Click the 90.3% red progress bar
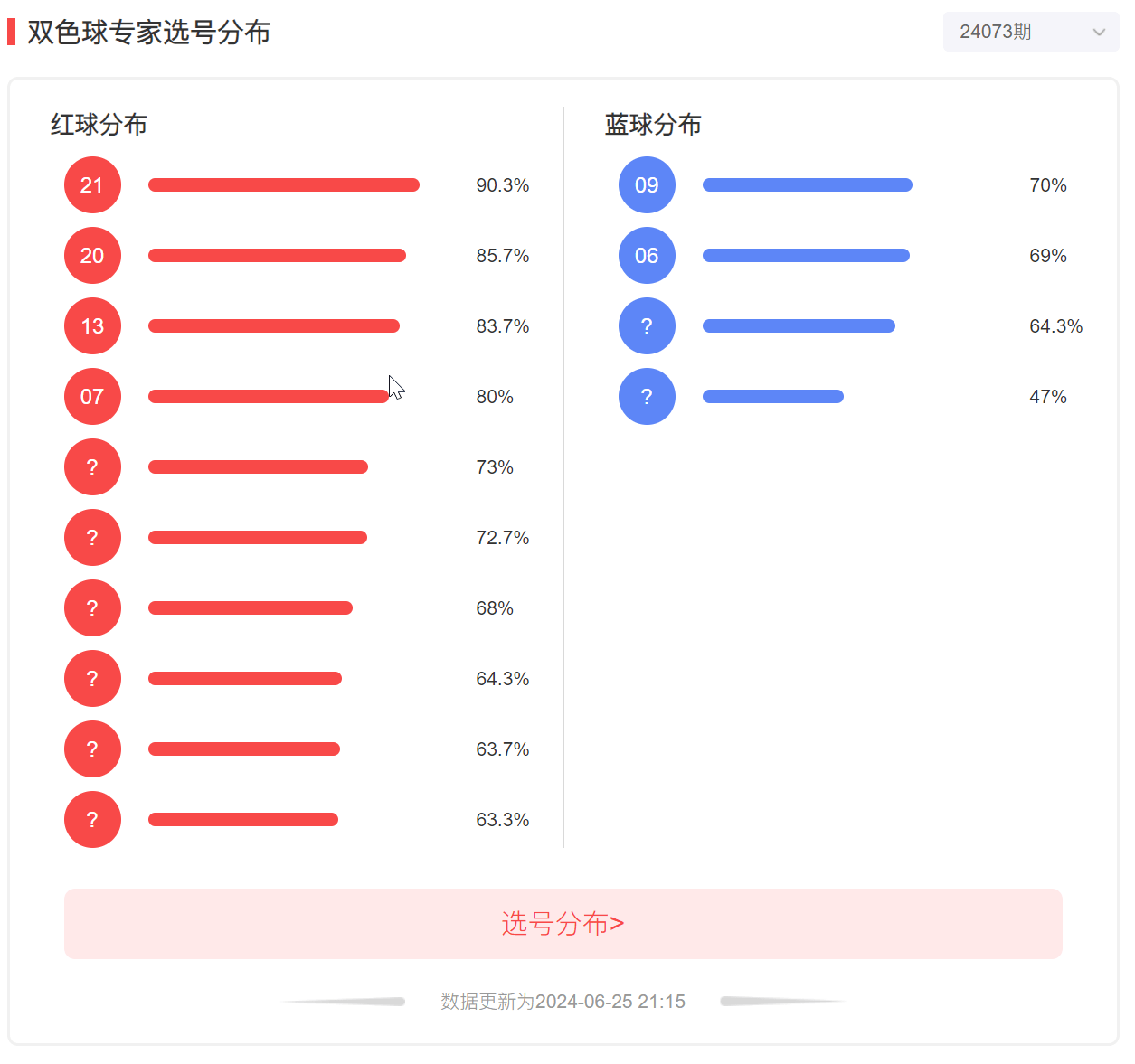The height and width of the screenshot is (1064, 1135). tap(284, 185)
